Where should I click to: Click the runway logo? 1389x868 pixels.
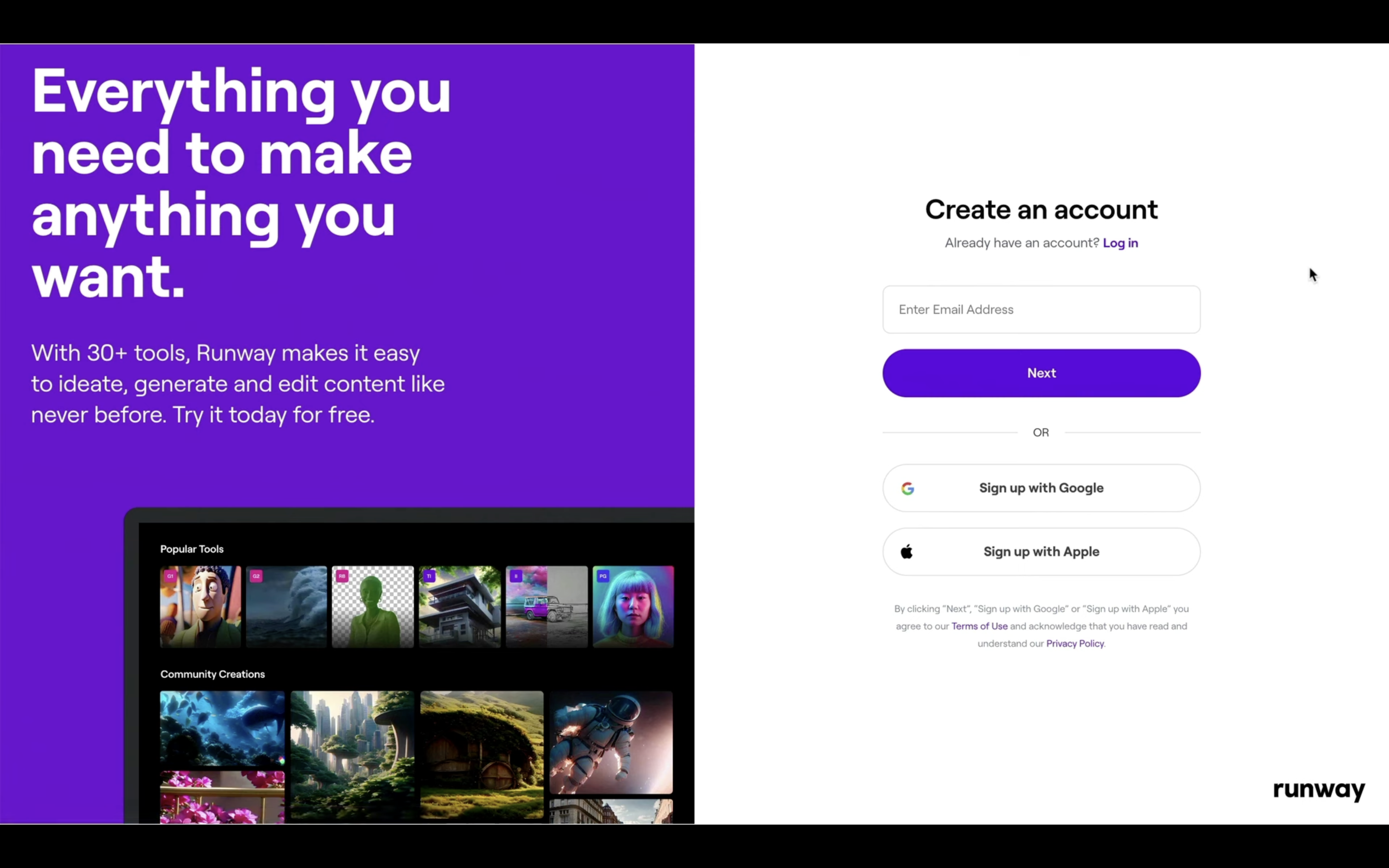point(1319,790)
